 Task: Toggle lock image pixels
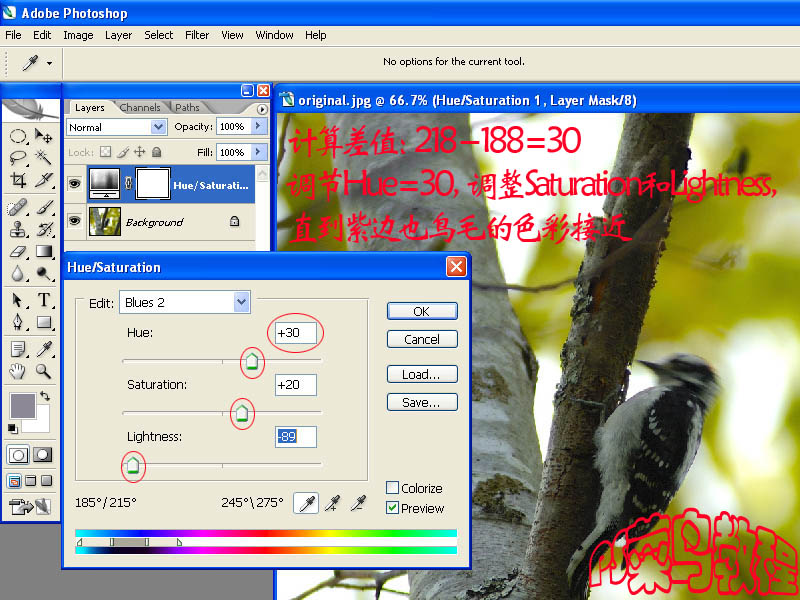(122, 152)
